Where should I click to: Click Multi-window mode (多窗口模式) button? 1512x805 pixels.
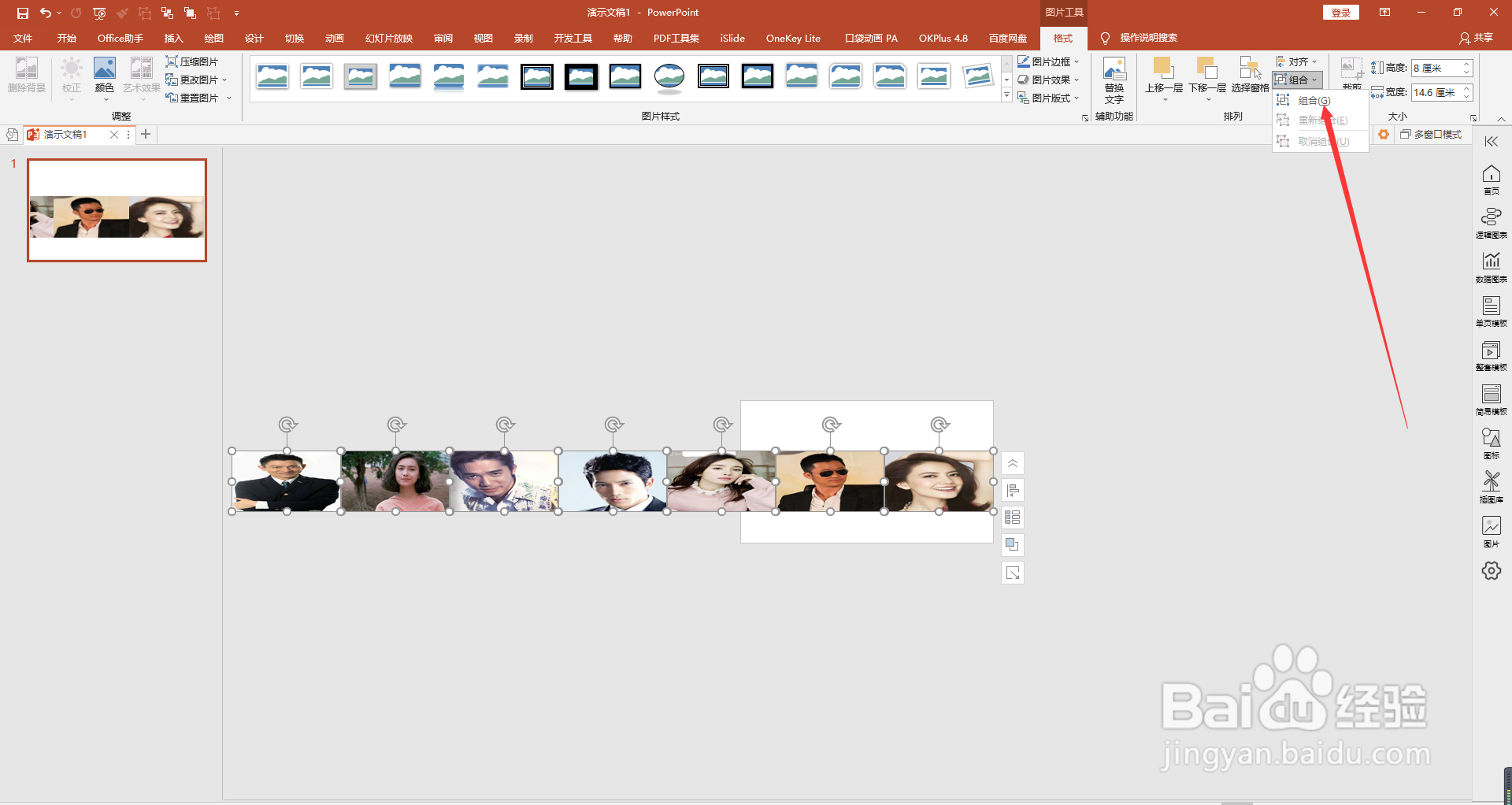[1431, 135]
